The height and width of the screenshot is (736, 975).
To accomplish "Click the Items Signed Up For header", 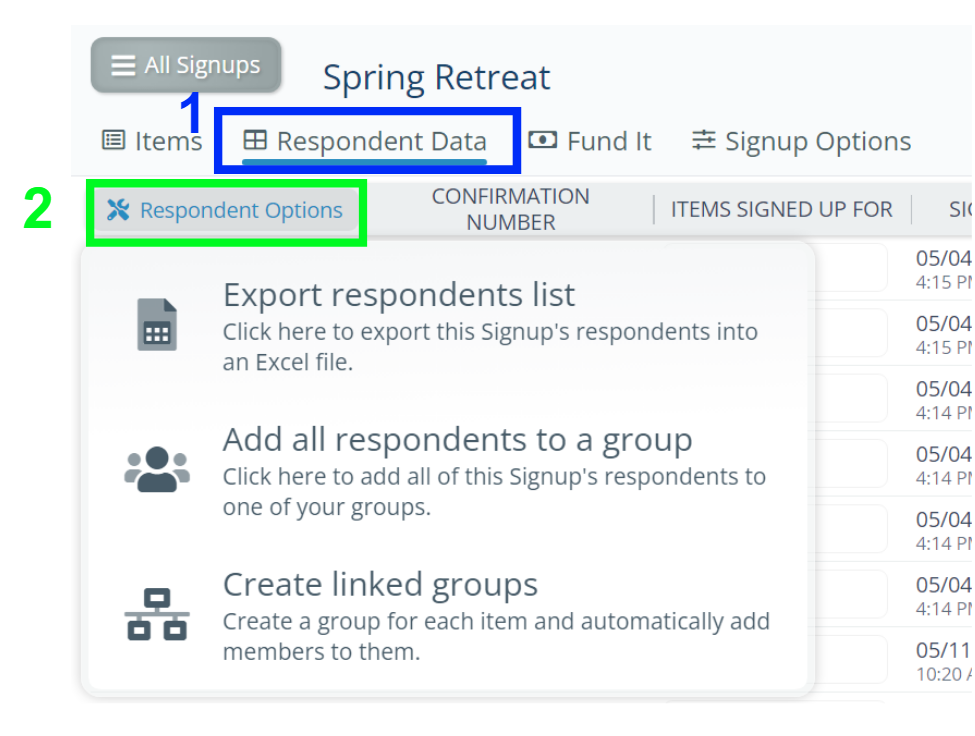I will (781, 209).
